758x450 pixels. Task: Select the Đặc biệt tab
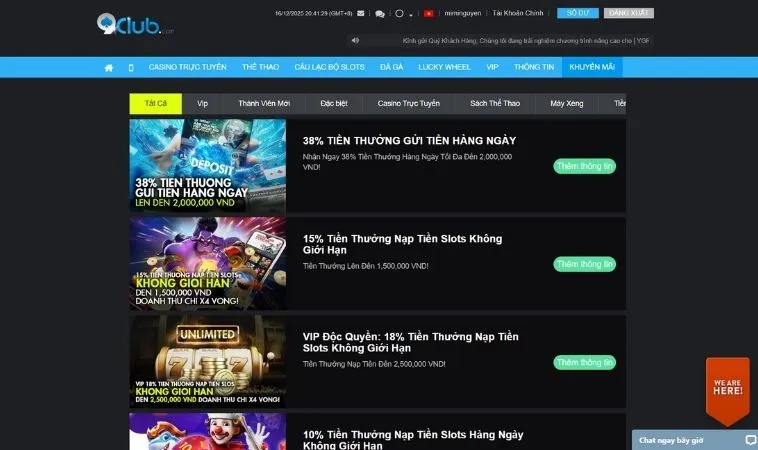point(334,103)
